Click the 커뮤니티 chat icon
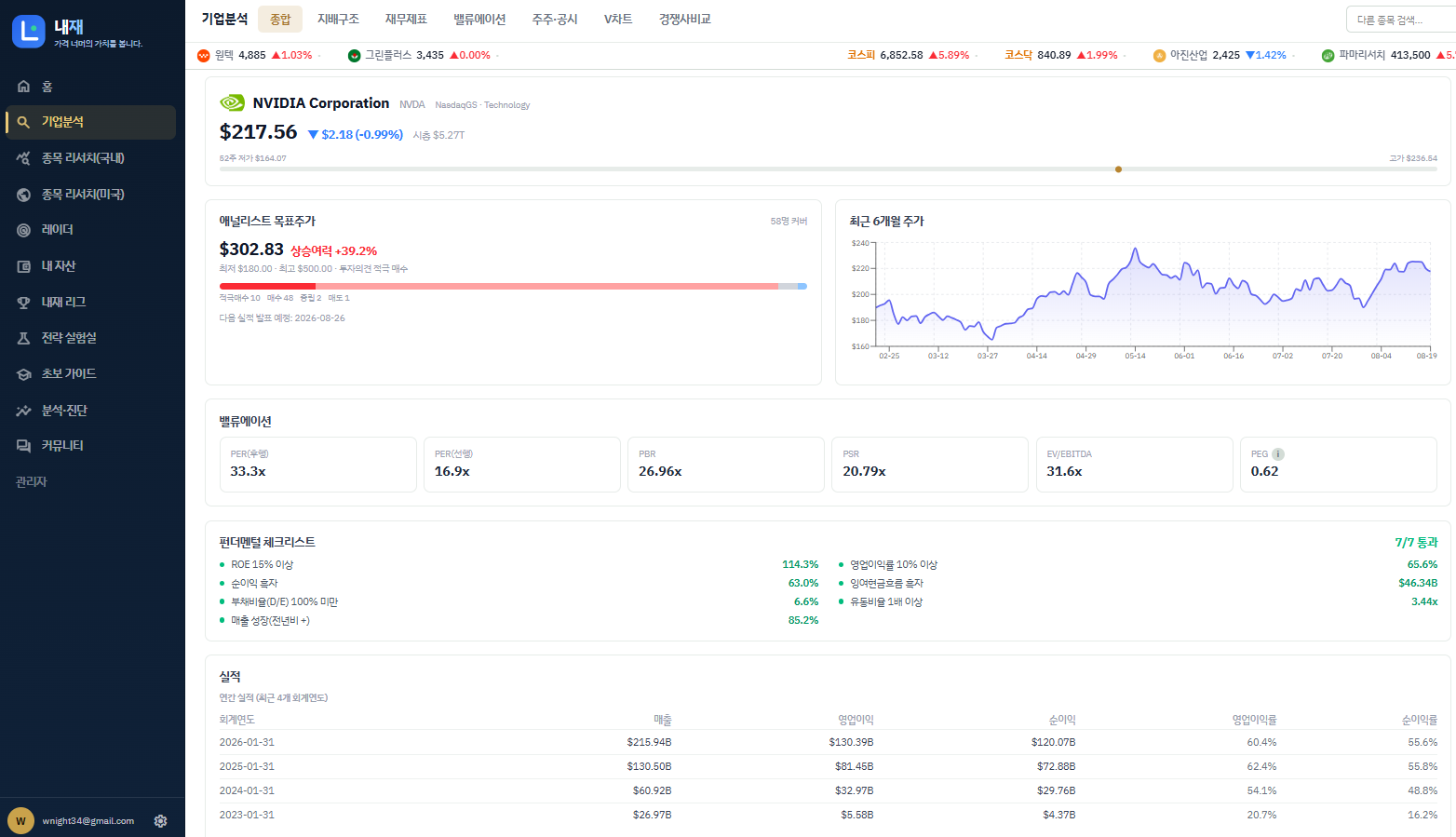The width and height of the screenshot is (1456, 837). pyautogui.click(x=24, y=446)
